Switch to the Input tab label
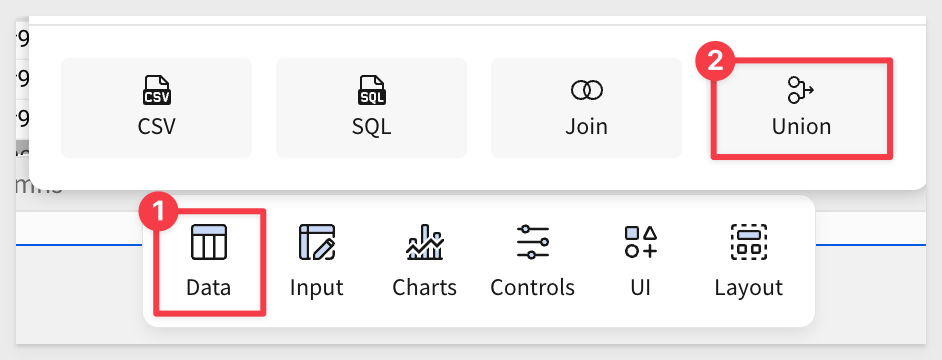Image resolution: width=942 pixels, height=360 pixels. click(317, 287)
